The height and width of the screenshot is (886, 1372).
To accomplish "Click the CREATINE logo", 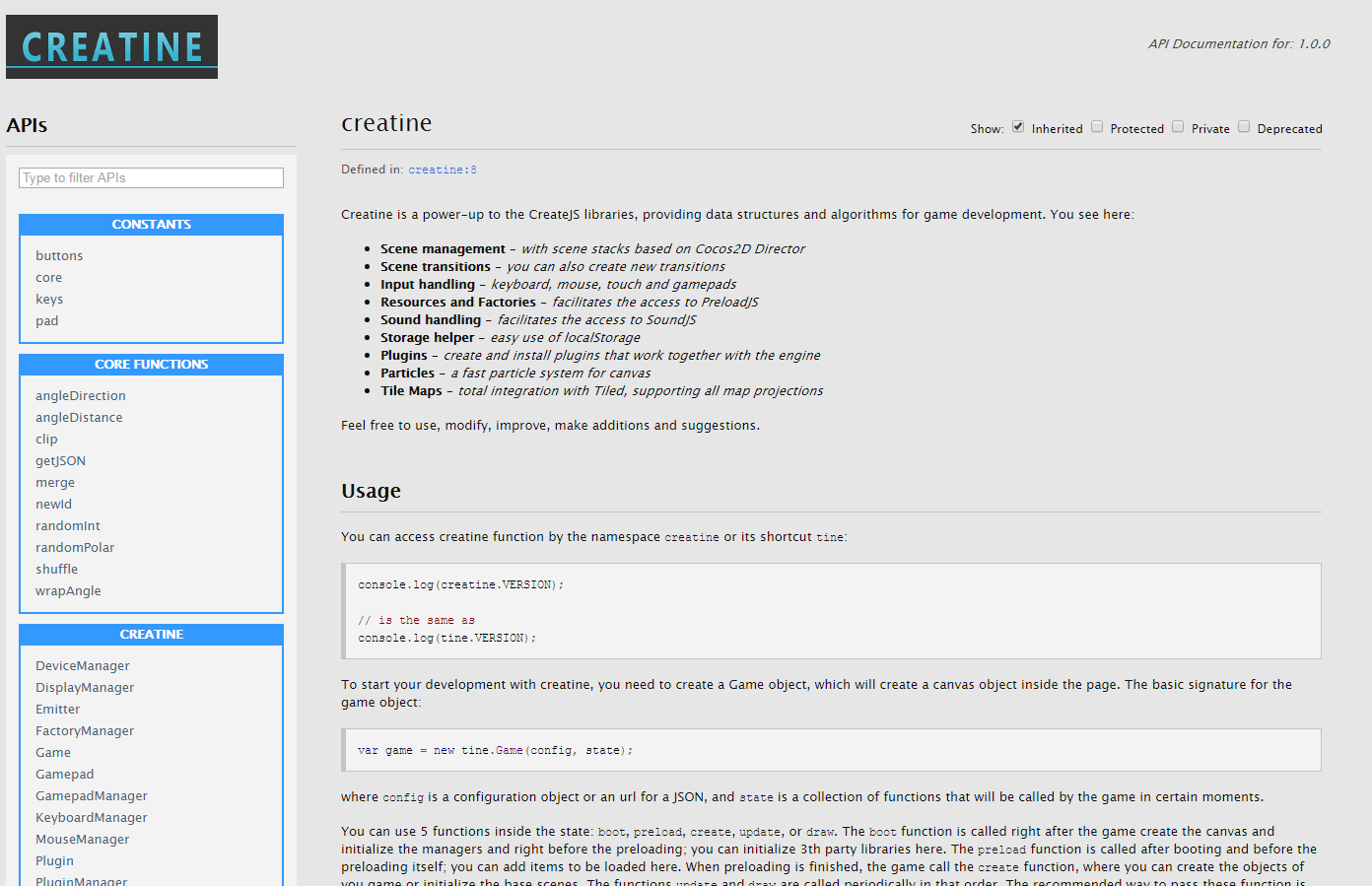I will click(111, 47).
